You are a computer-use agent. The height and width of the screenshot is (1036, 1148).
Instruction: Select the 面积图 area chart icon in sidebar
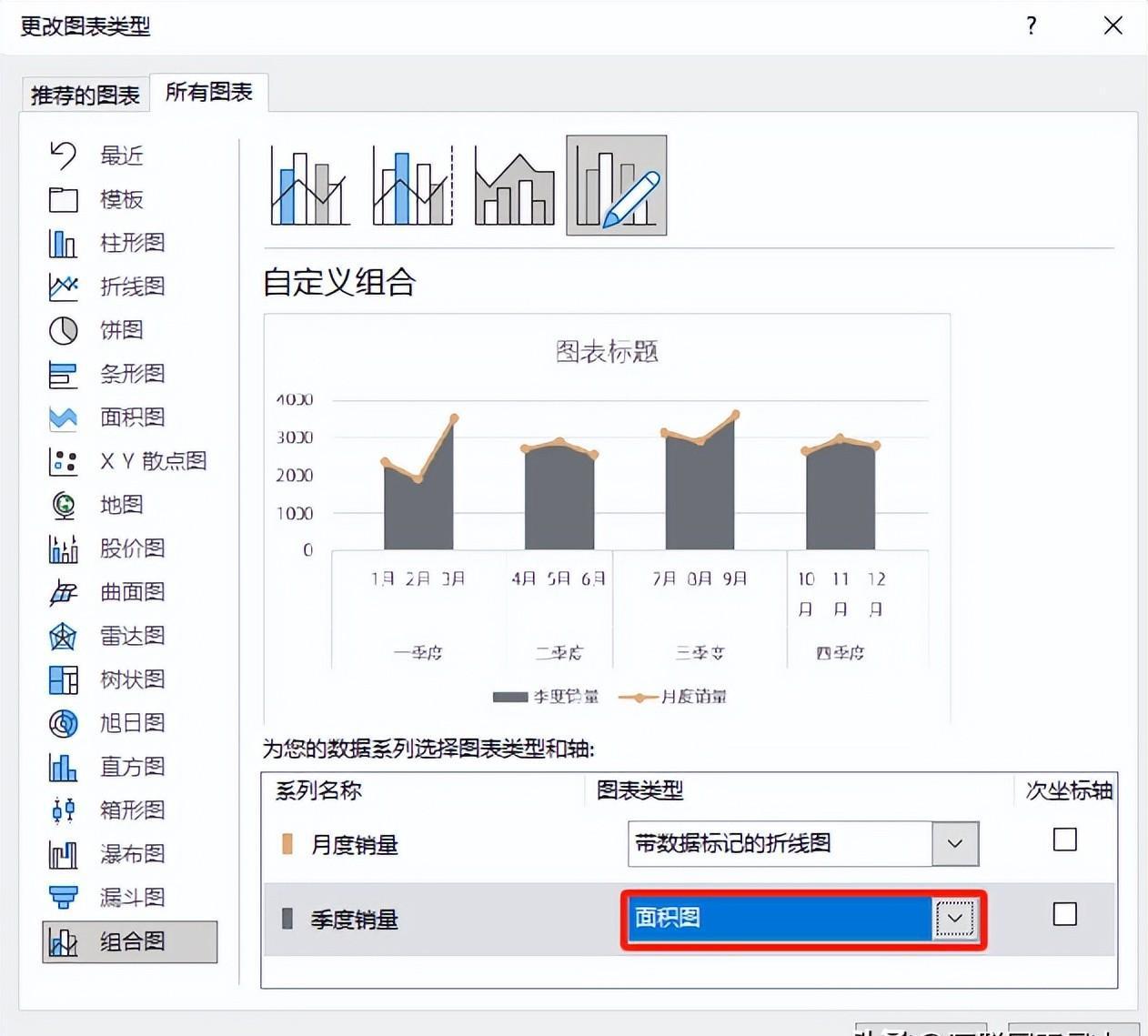click(63, 417)
